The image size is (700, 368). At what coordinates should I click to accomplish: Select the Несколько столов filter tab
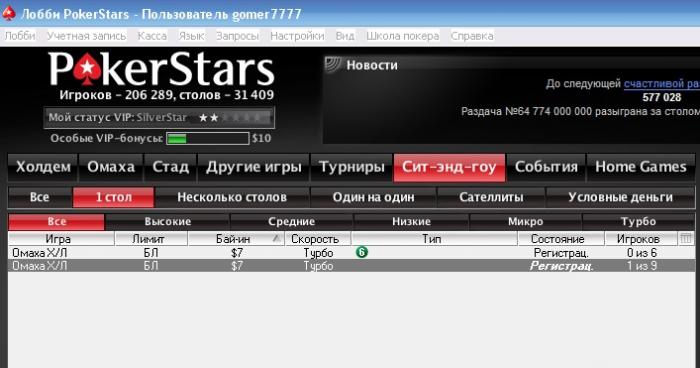click(x=232, y=197)
